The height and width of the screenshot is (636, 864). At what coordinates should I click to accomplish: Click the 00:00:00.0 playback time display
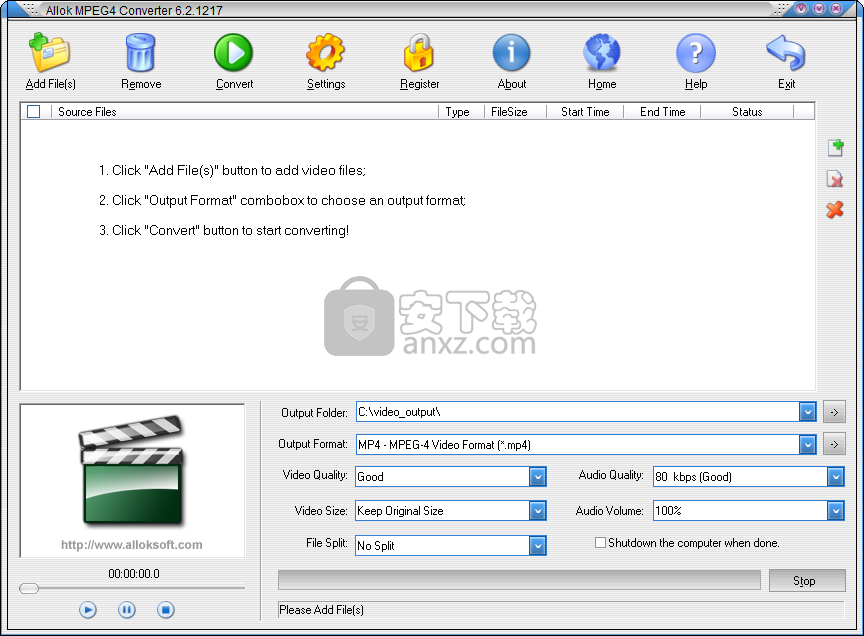[x=134, y=574]
